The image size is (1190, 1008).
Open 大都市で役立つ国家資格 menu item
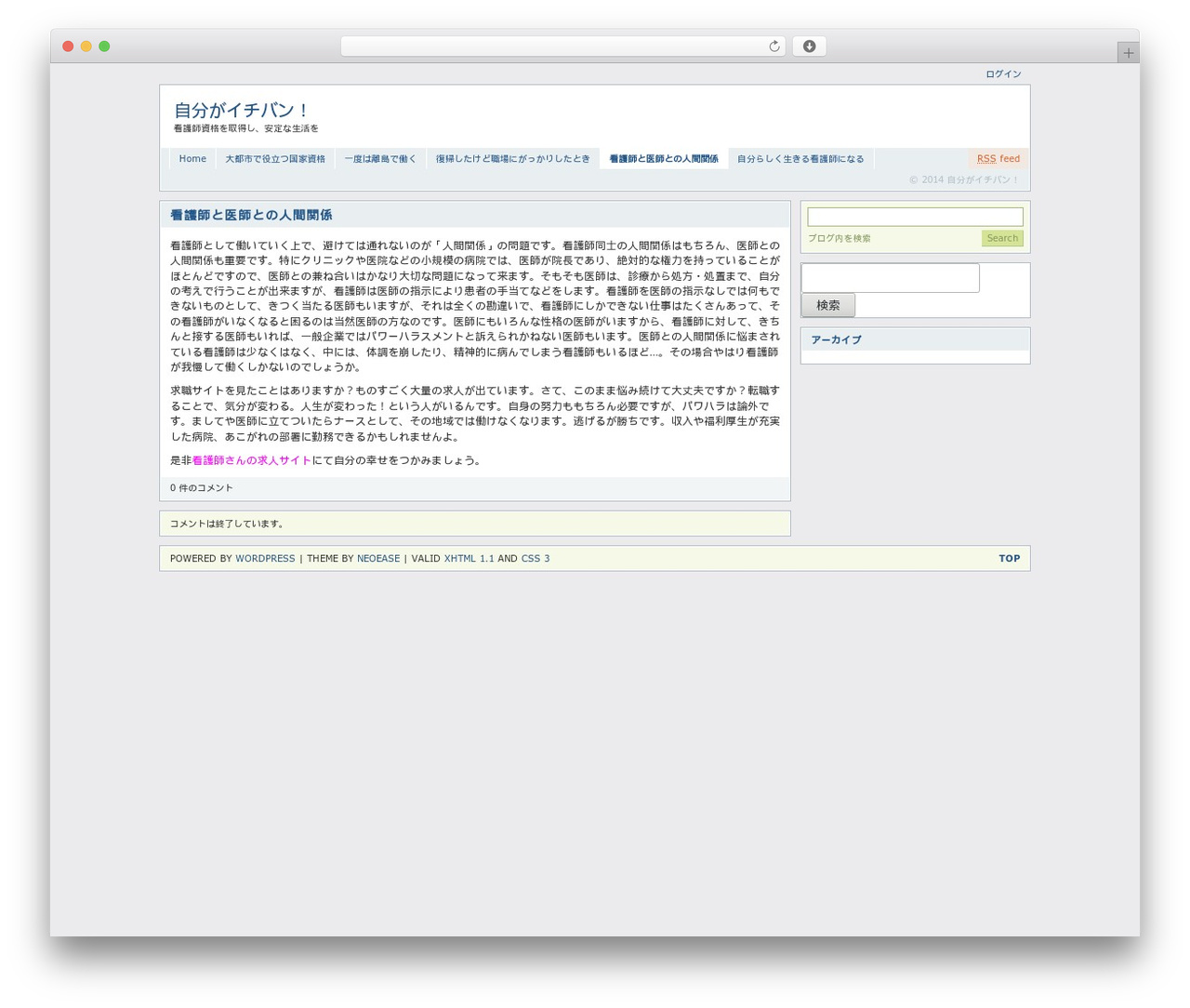click(x=275, y=159)
